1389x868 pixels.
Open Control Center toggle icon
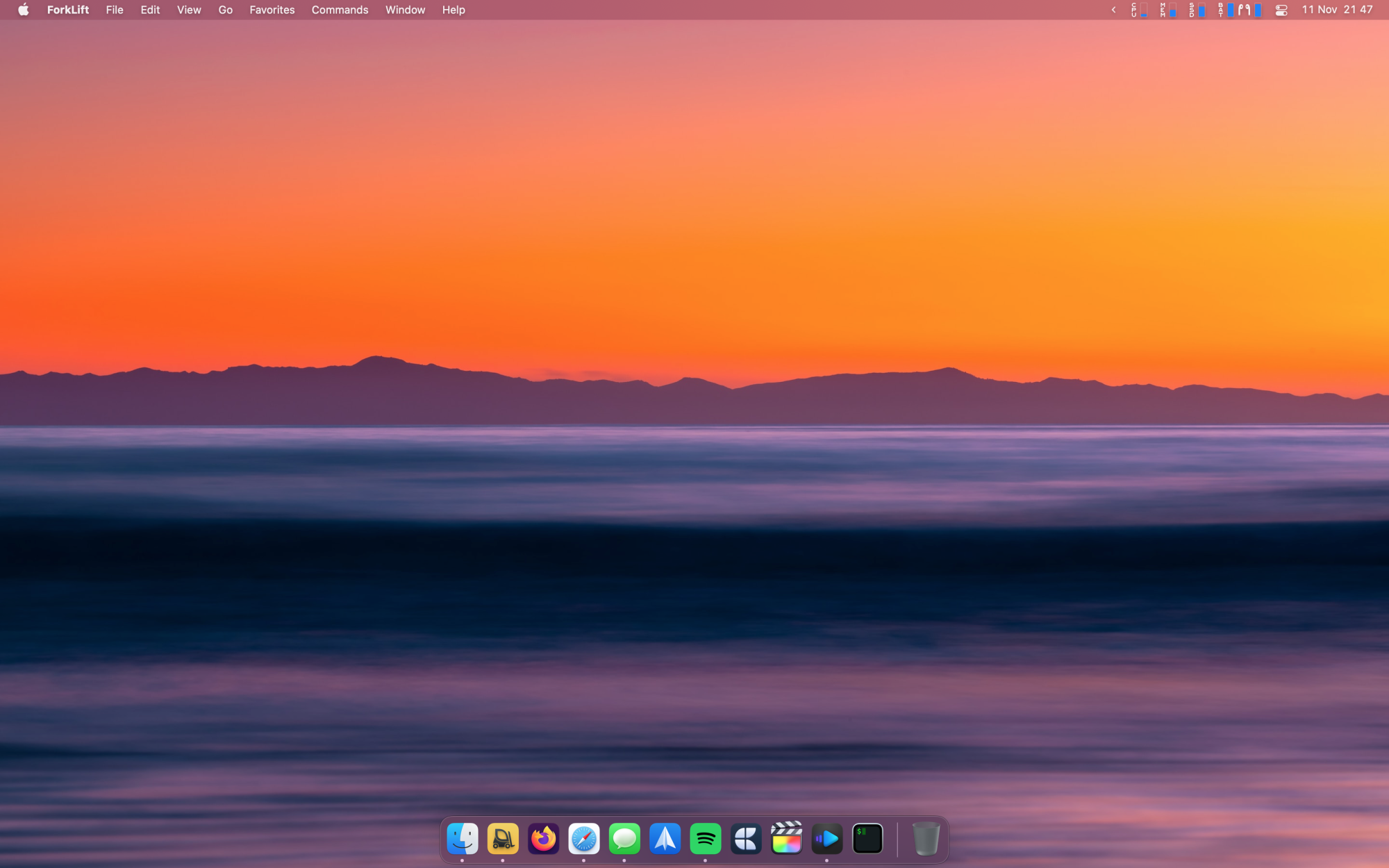[1281, 10]
